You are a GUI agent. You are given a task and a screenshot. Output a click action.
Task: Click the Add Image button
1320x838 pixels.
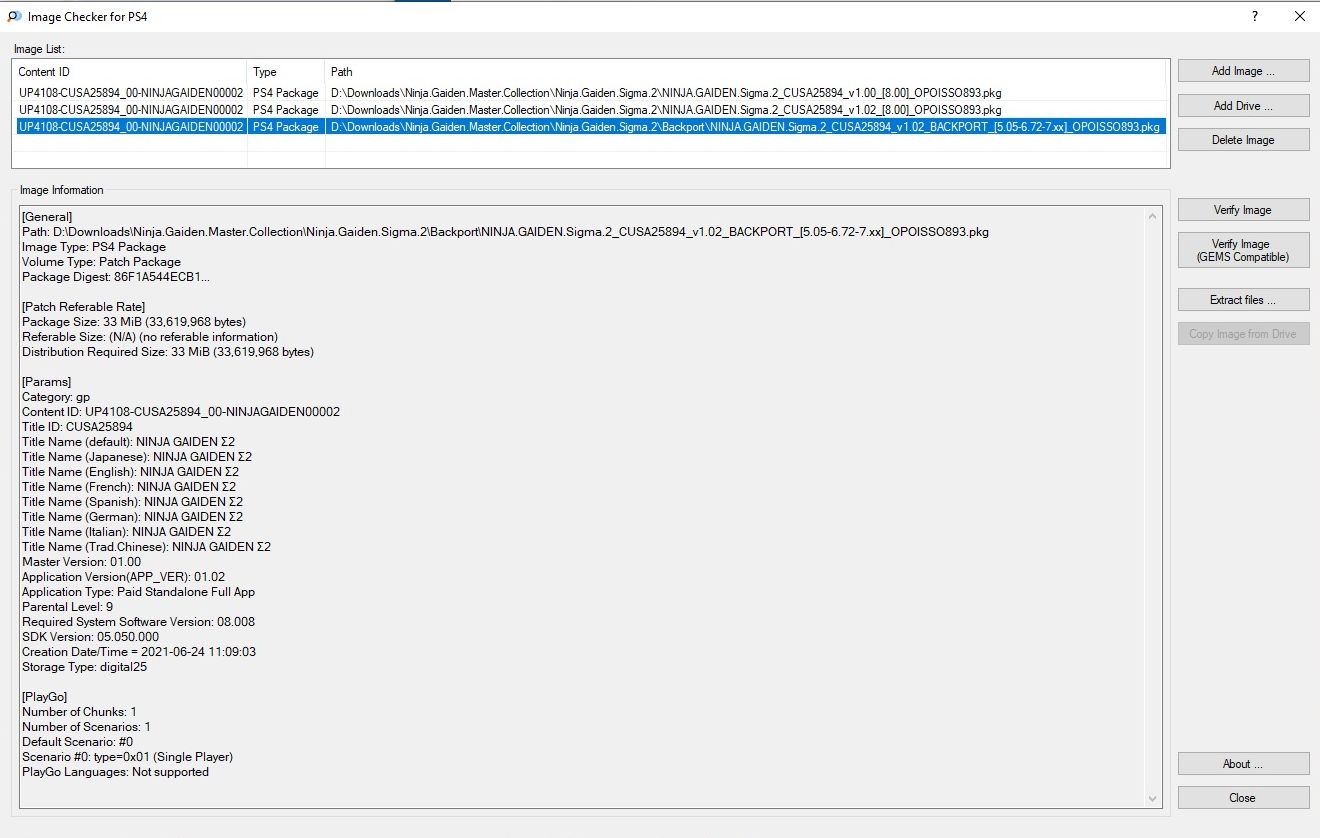click(1243, 71)
